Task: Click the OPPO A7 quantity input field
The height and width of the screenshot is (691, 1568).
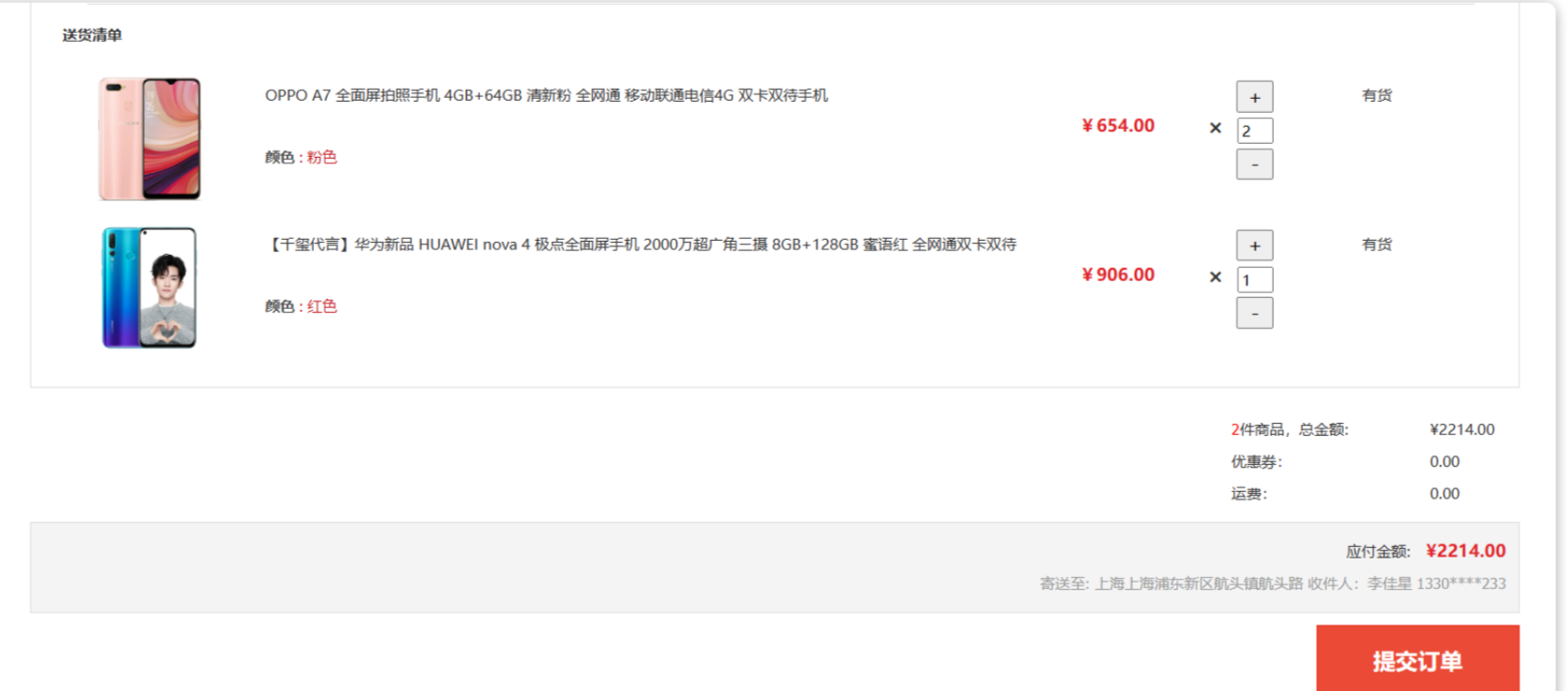Action: coord(1254,131)
